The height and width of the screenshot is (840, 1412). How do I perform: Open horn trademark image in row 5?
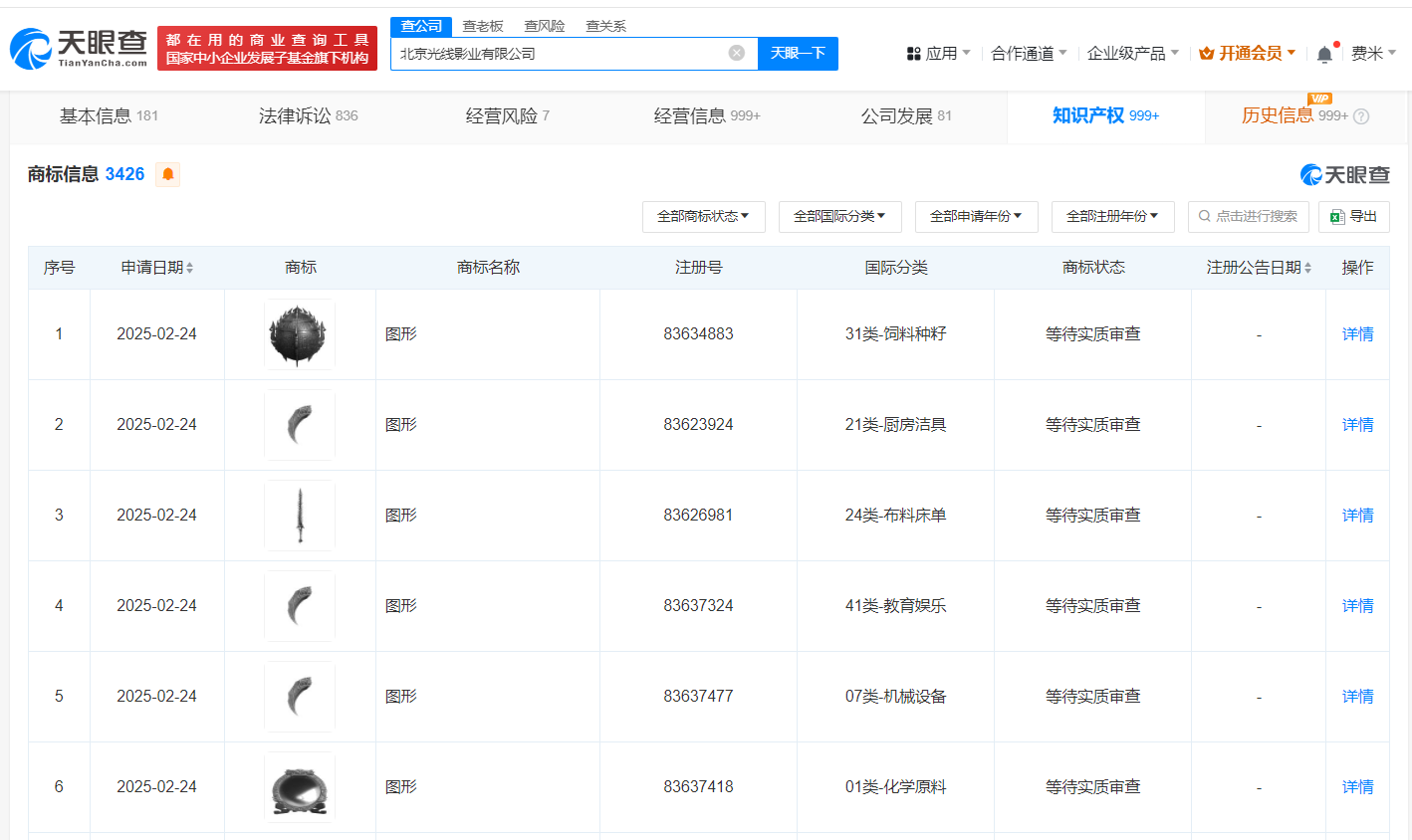tap(300, 697)
